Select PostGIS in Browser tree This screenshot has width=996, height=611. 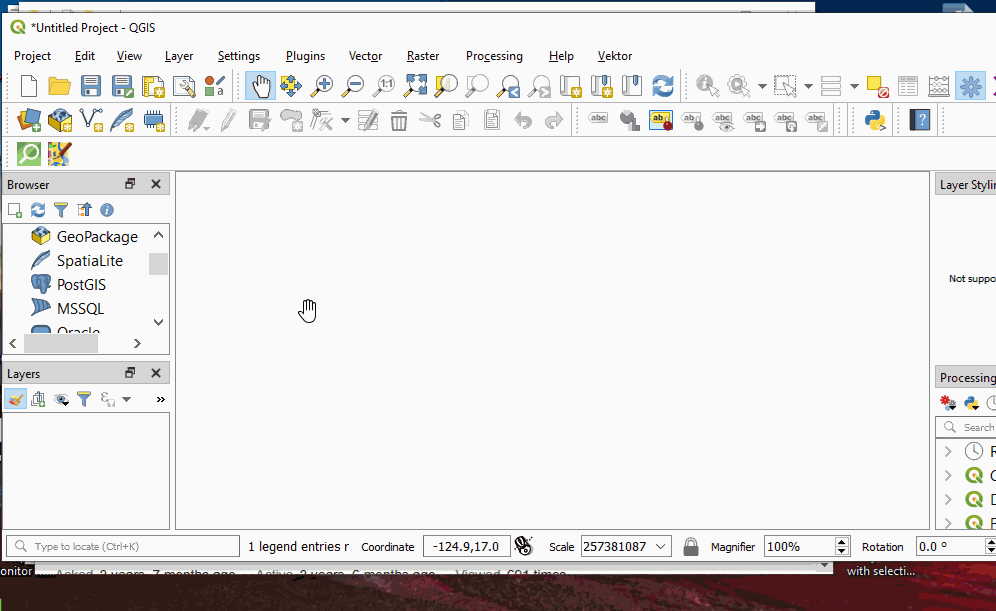(x=81, y=285)
